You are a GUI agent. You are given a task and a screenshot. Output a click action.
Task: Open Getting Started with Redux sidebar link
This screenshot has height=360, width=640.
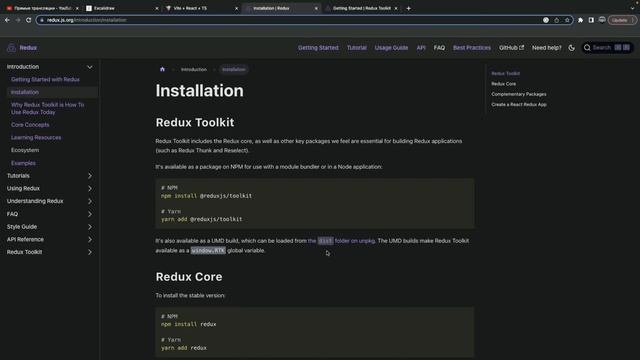click(45, 79)
